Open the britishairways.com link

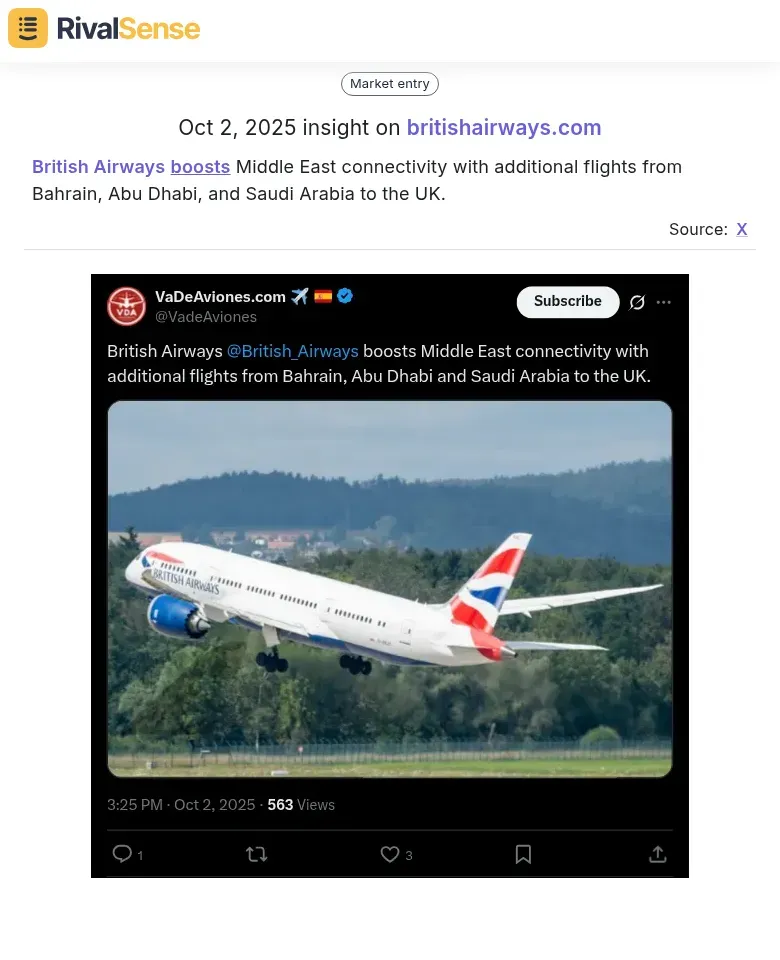click(504, 127)
